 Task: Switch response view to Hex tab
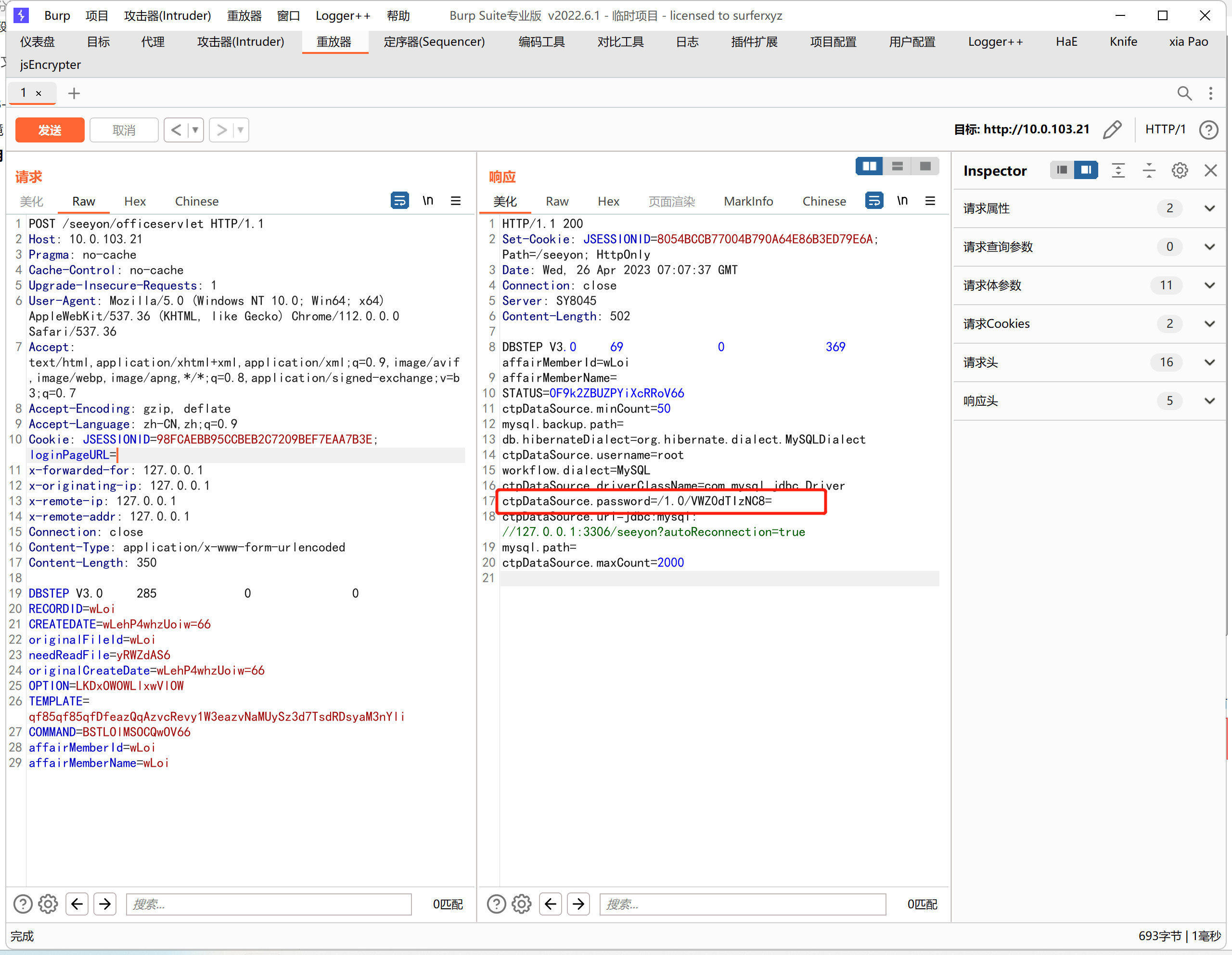pyautogui.click(x=608, y=201)
